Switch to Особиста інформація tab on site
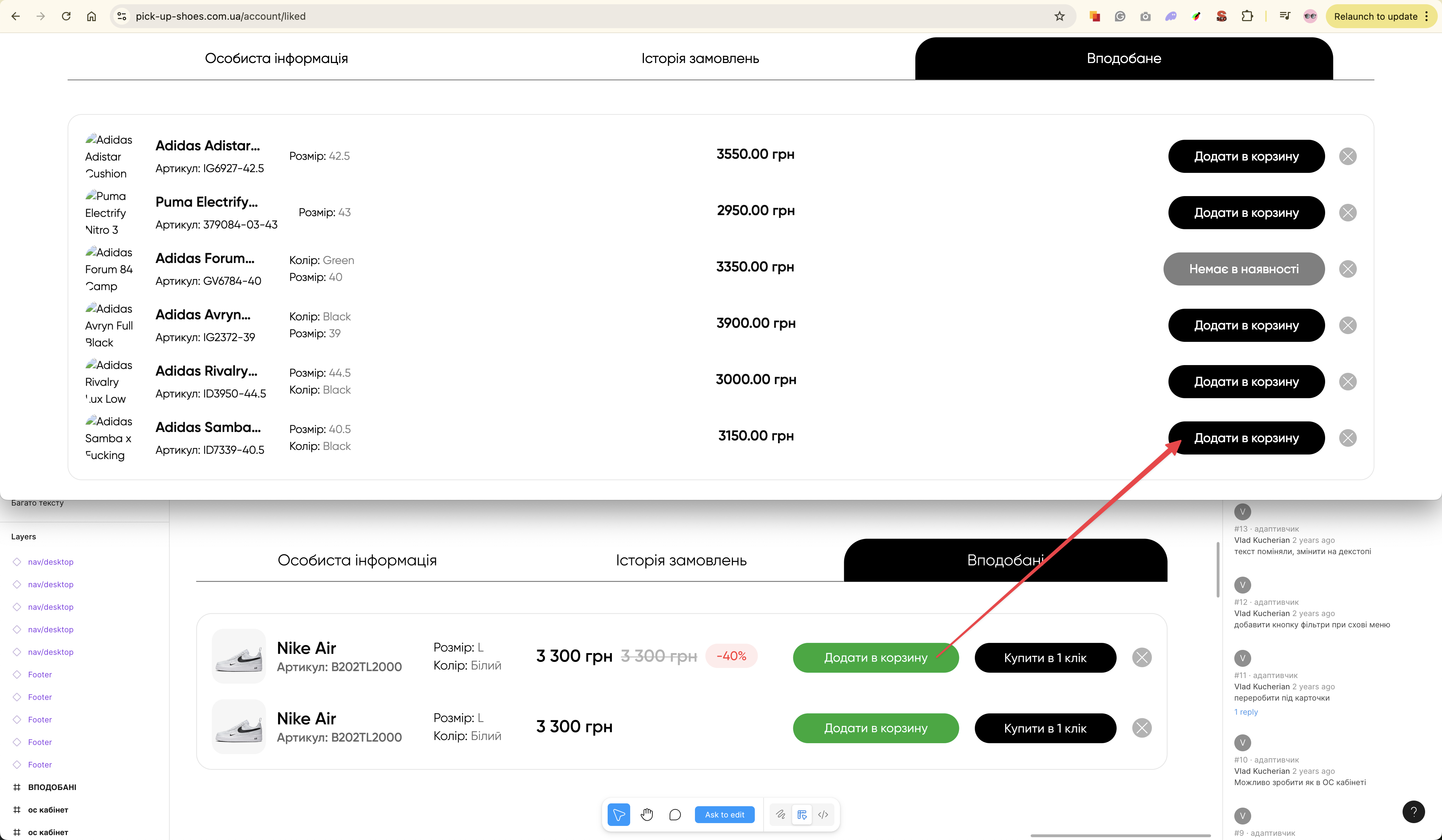Image resolution: width=1442 pixels, height=840 pixels. coord(276,58)
